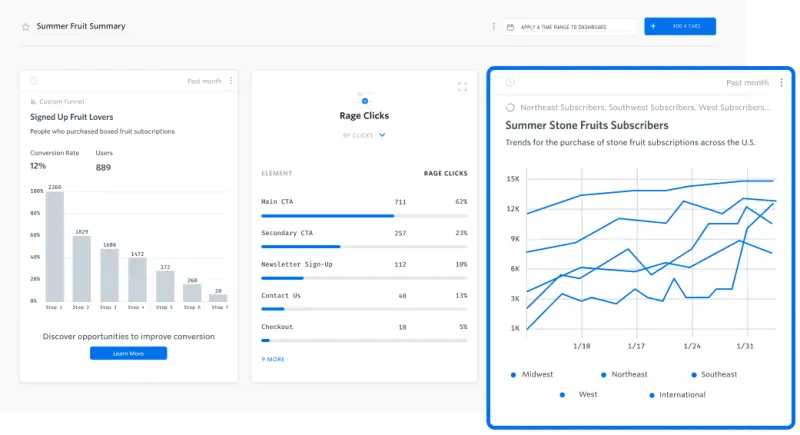Screen dimensions: 800x435
Task: Click the Step 1 bar labeled 2360
Action: point(55,246)
